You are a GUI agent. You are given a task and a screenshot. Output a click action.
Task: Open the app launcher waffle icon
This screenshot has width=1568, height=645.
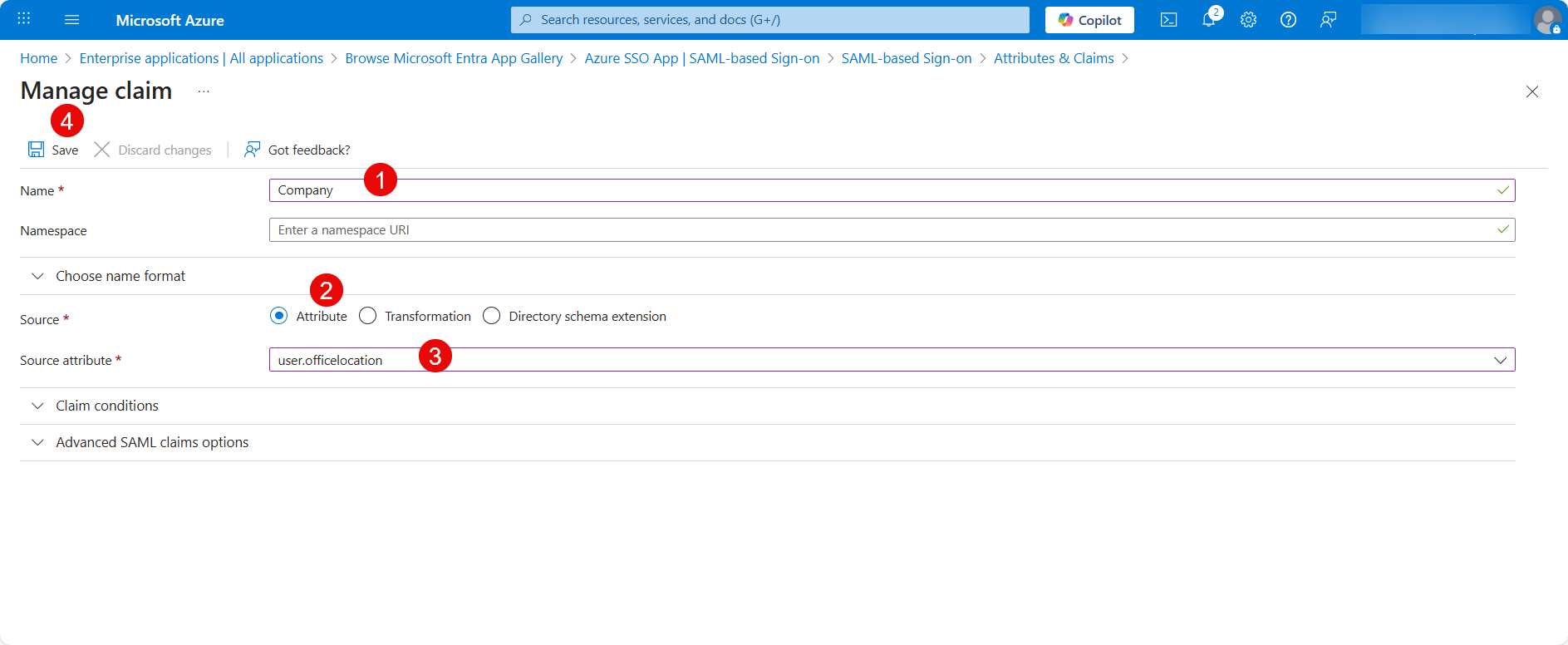tap(24, 19)
